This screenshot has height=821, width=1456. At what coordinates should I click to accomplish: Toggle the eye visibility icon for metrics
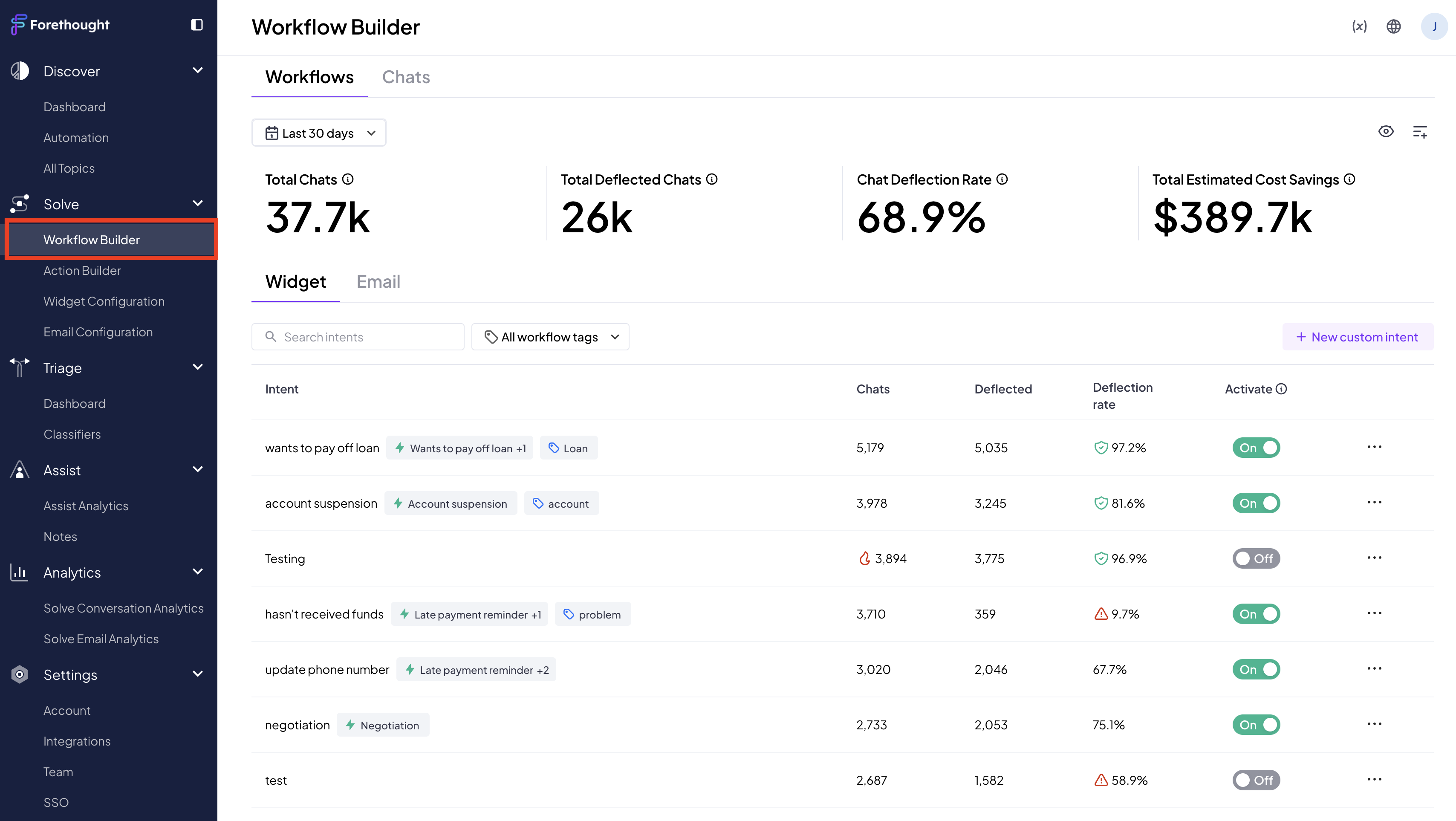(1386, 132)
